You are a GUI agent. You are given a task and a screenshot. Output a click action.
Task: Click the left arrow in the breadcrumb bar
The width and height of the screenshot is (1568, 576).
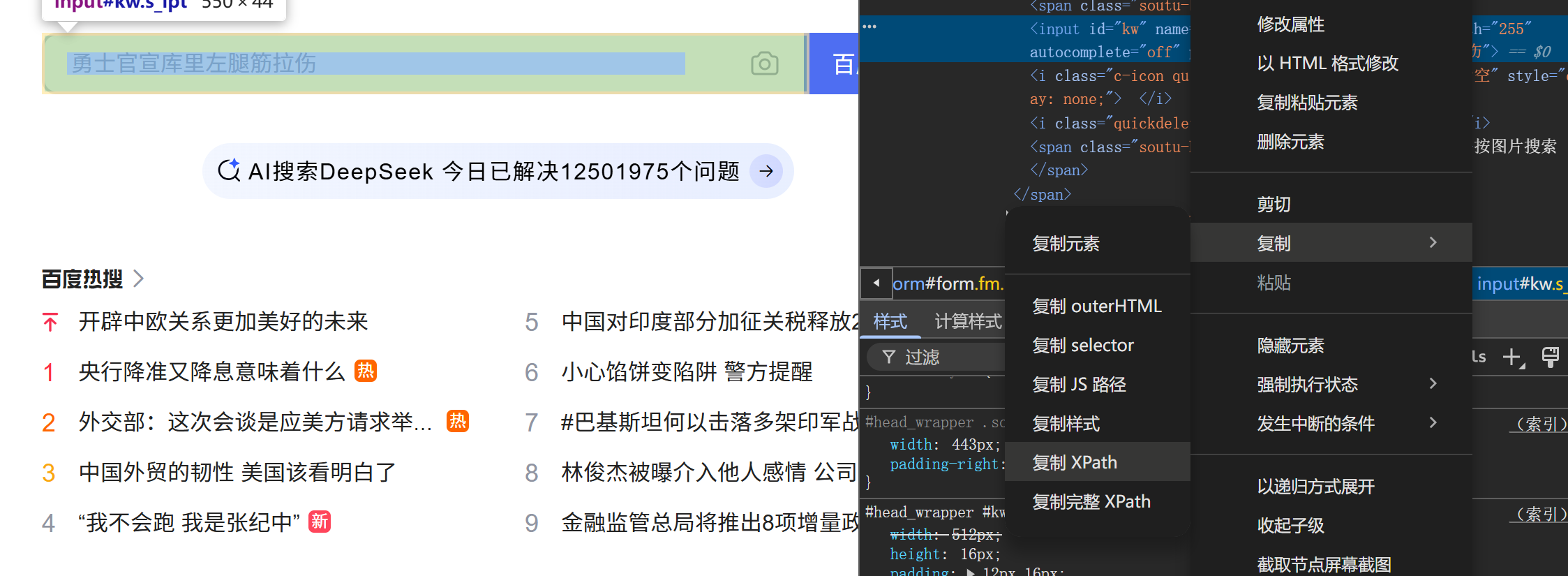876,283
